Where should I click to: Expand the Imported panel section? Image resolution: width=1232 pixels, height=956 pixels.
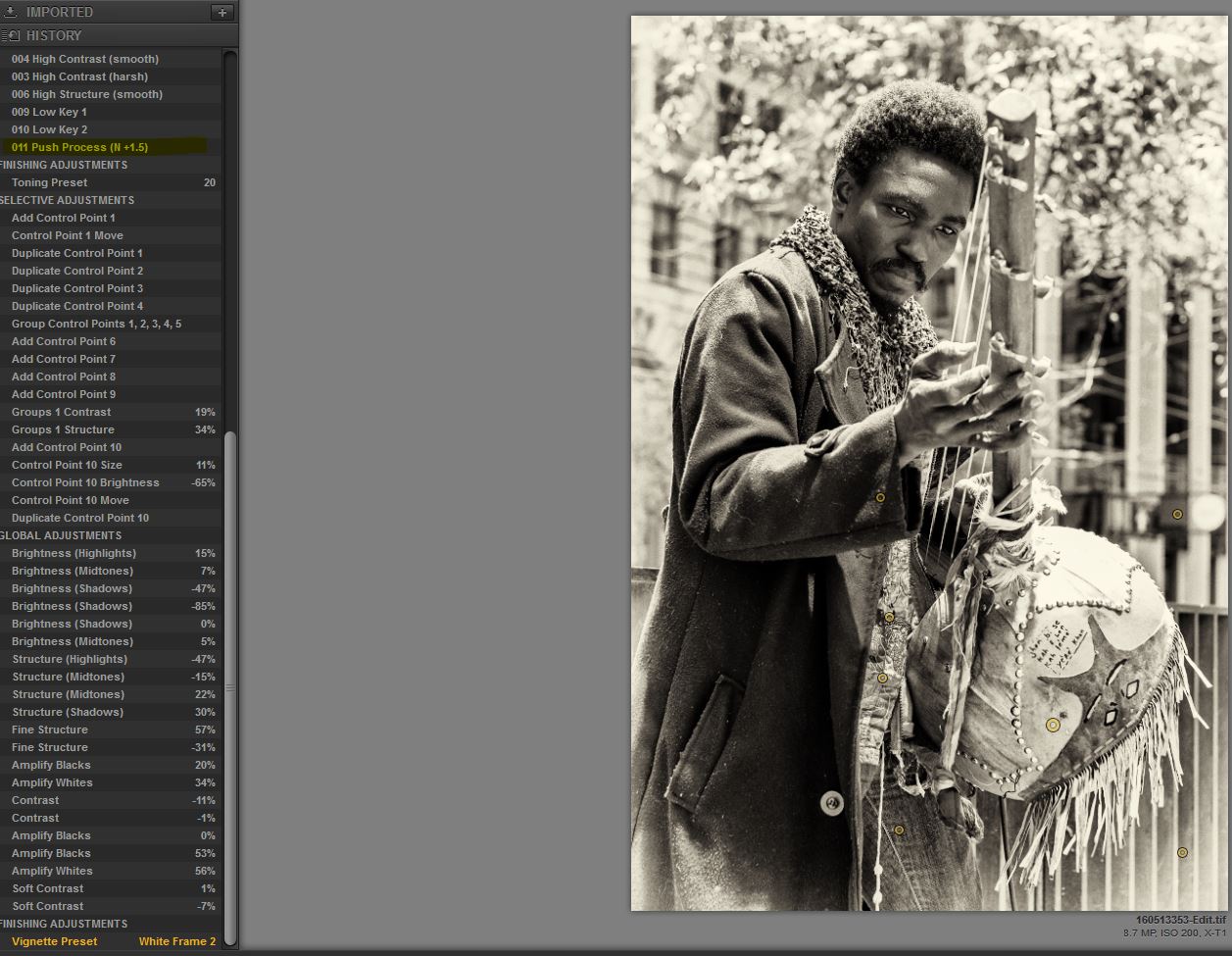tap(59, 13)
